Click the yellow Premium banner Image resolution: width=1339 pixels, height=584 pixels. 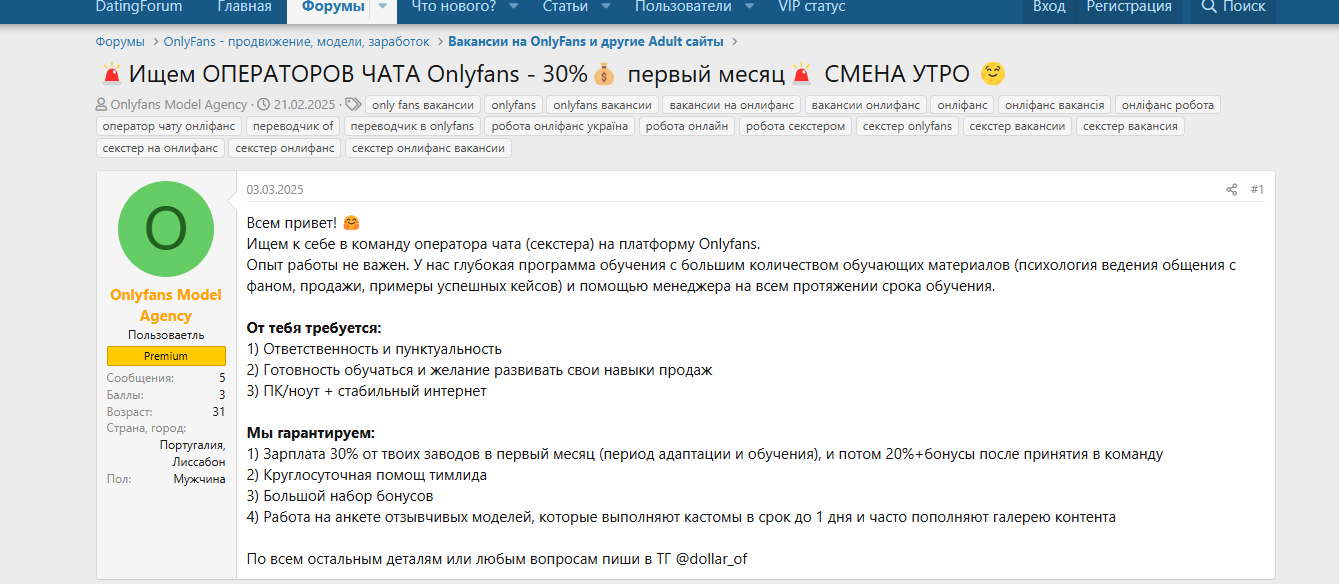(x=166, y=356)
